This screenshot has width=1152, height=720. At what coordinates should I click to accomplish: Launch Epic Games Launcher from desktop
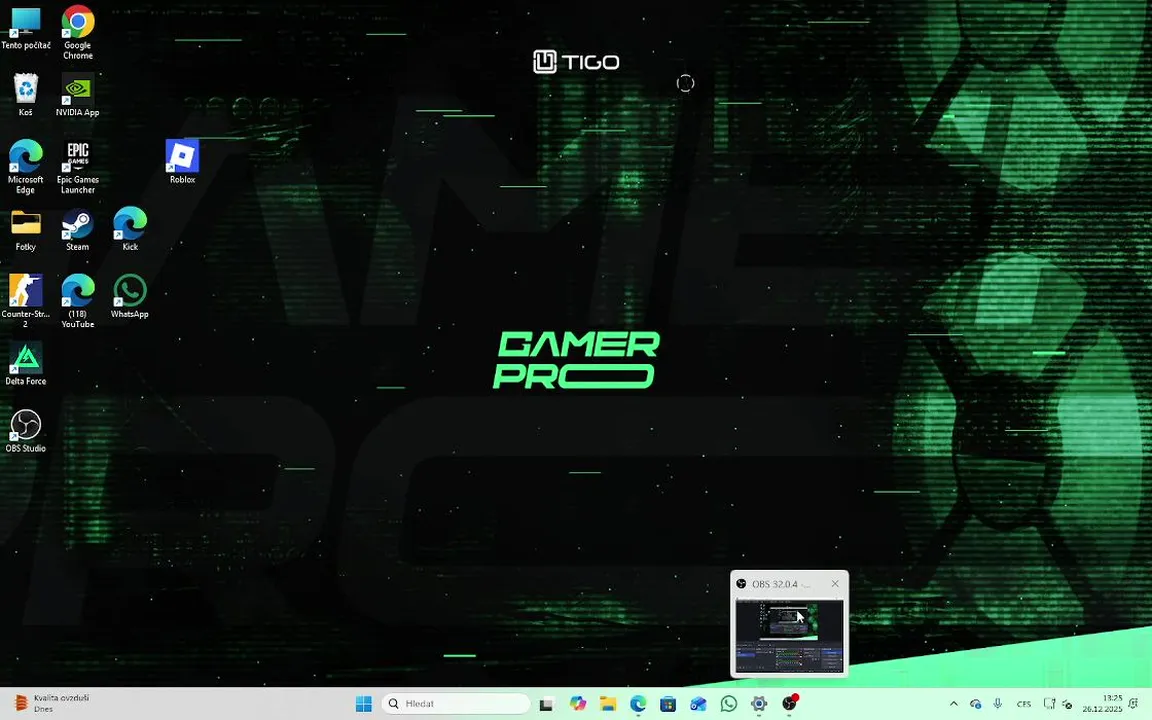pyautogui.click(x=78, y=167)
